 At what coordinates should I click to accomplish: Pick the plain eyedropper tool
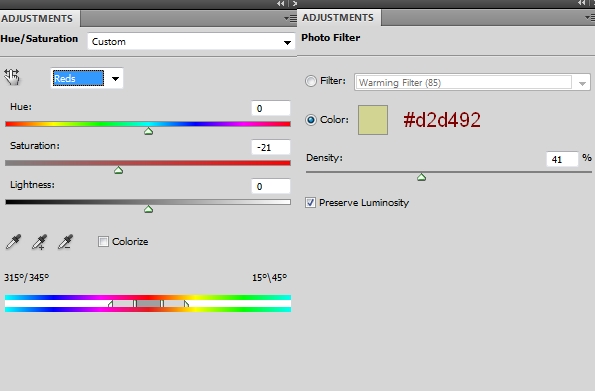[13, 242]
